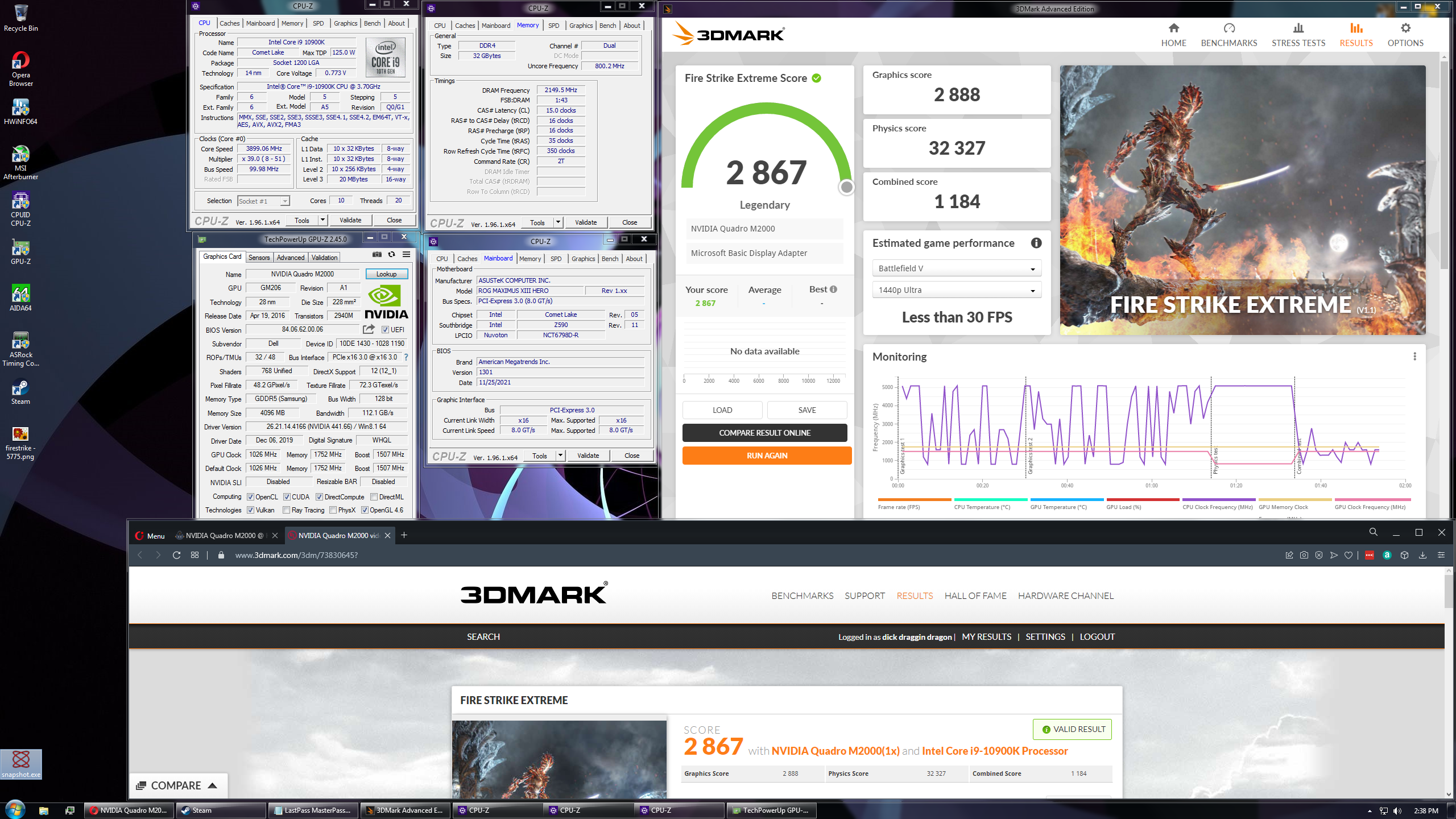Open Opera Menu button
The image size is (1456, 819).
pyautogui.click(x=150, y=536)
